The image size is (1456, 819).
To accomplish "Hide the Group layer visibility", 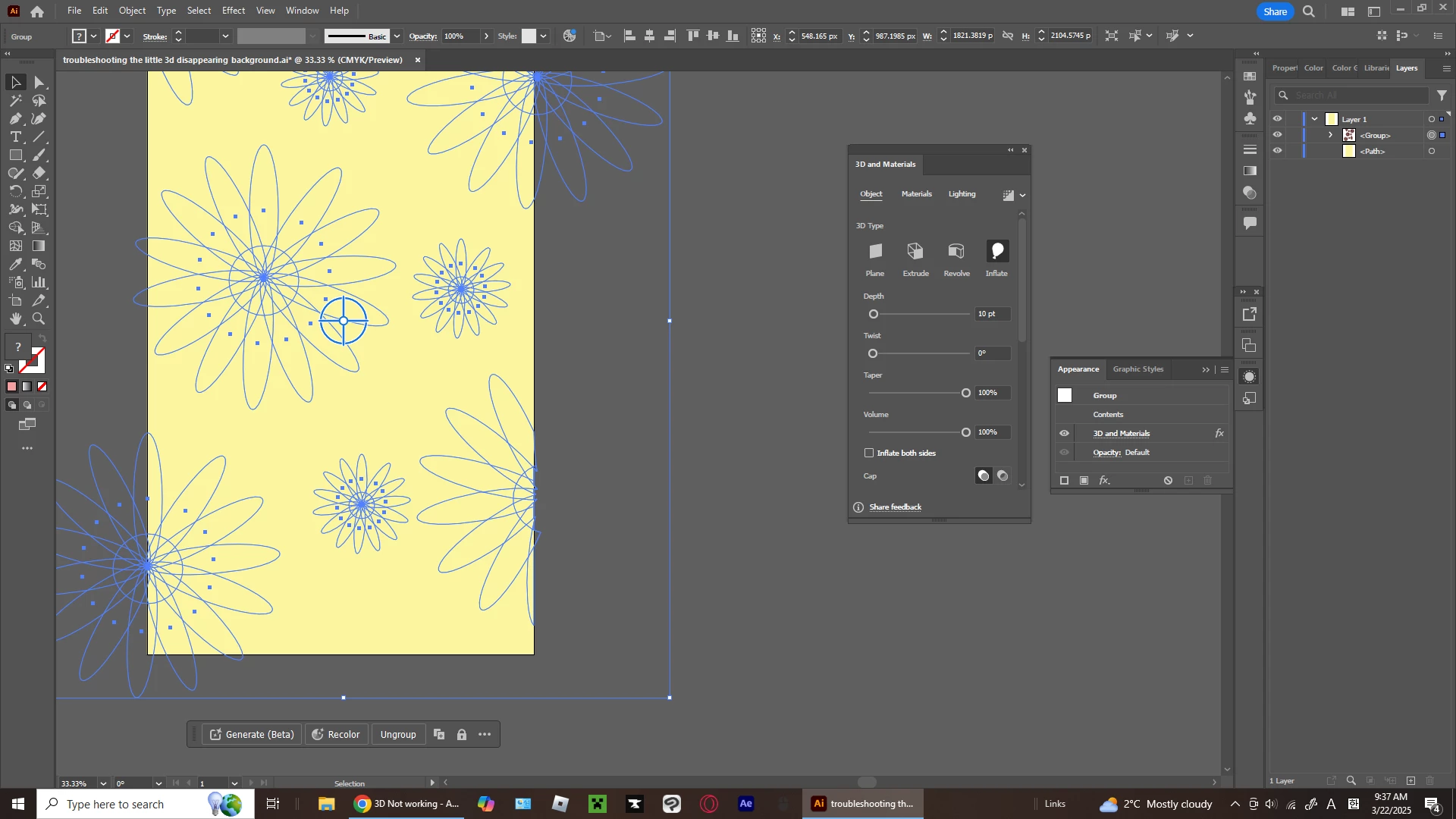I will pos(1278,135).
